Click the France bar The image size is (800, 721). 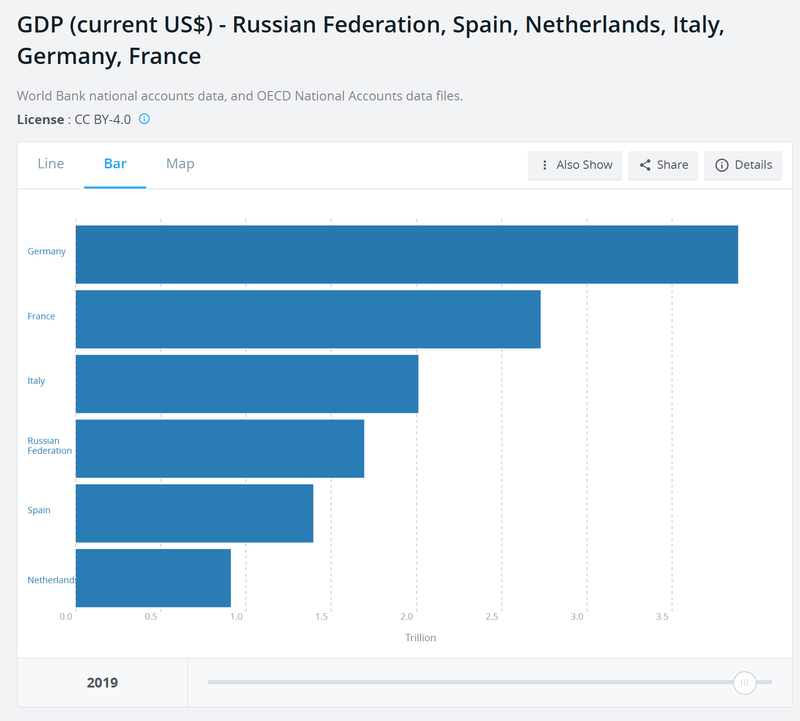[308, 319]
